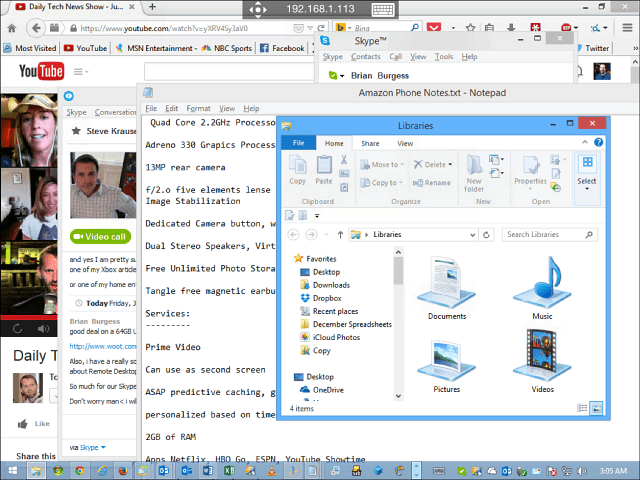The image size is (640, 480).
Task: Click the Back arrow in Libraries window
Action: pyautogui.click(x=293, y=235)
